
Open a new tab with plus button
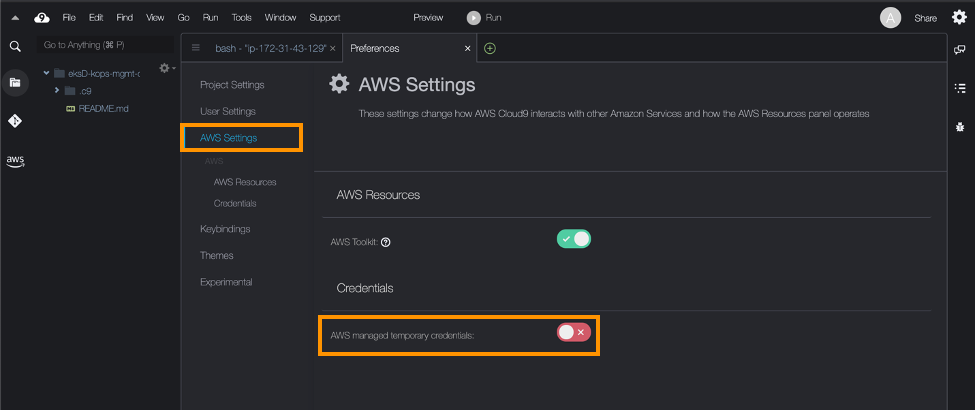coord(489,48)
